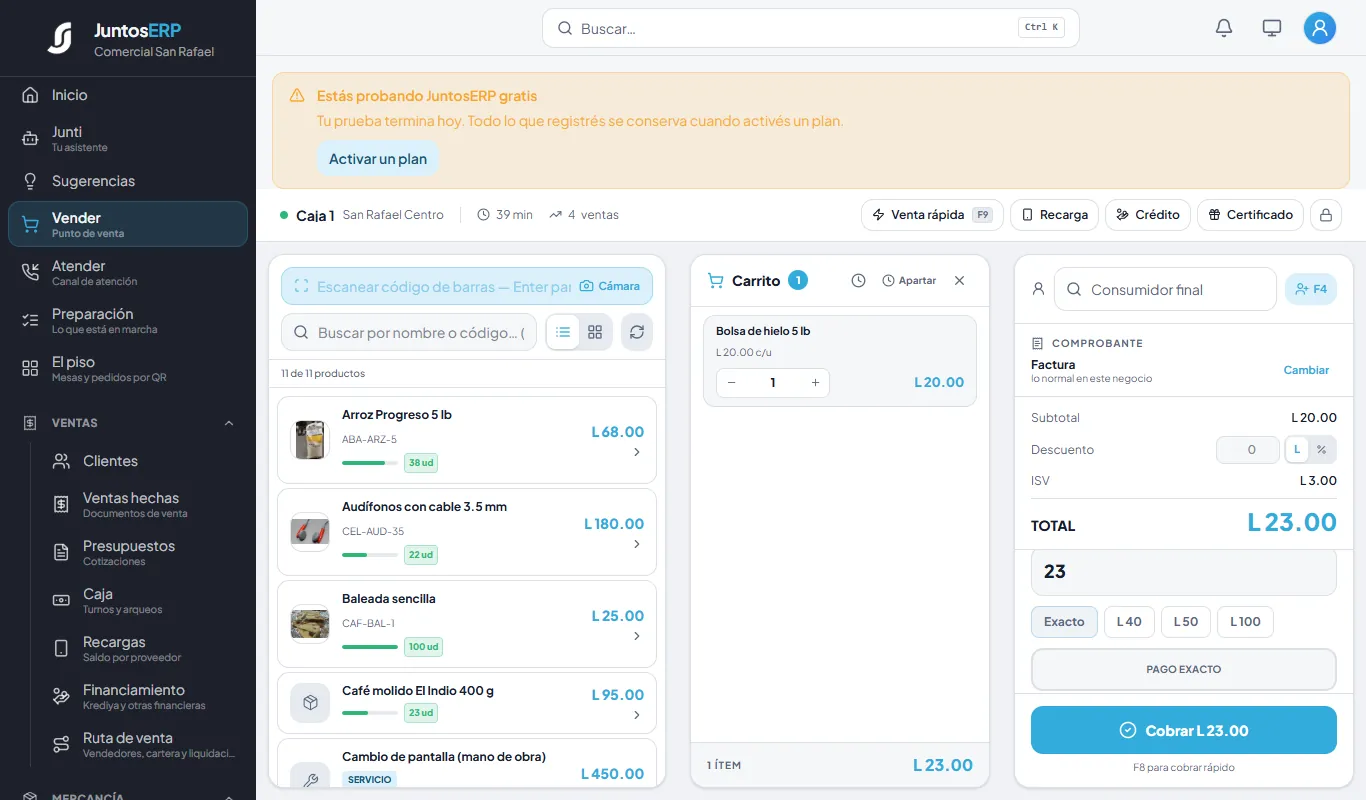
Task: Select the L 100 quick amount
Action: [x=1245, y=622]
